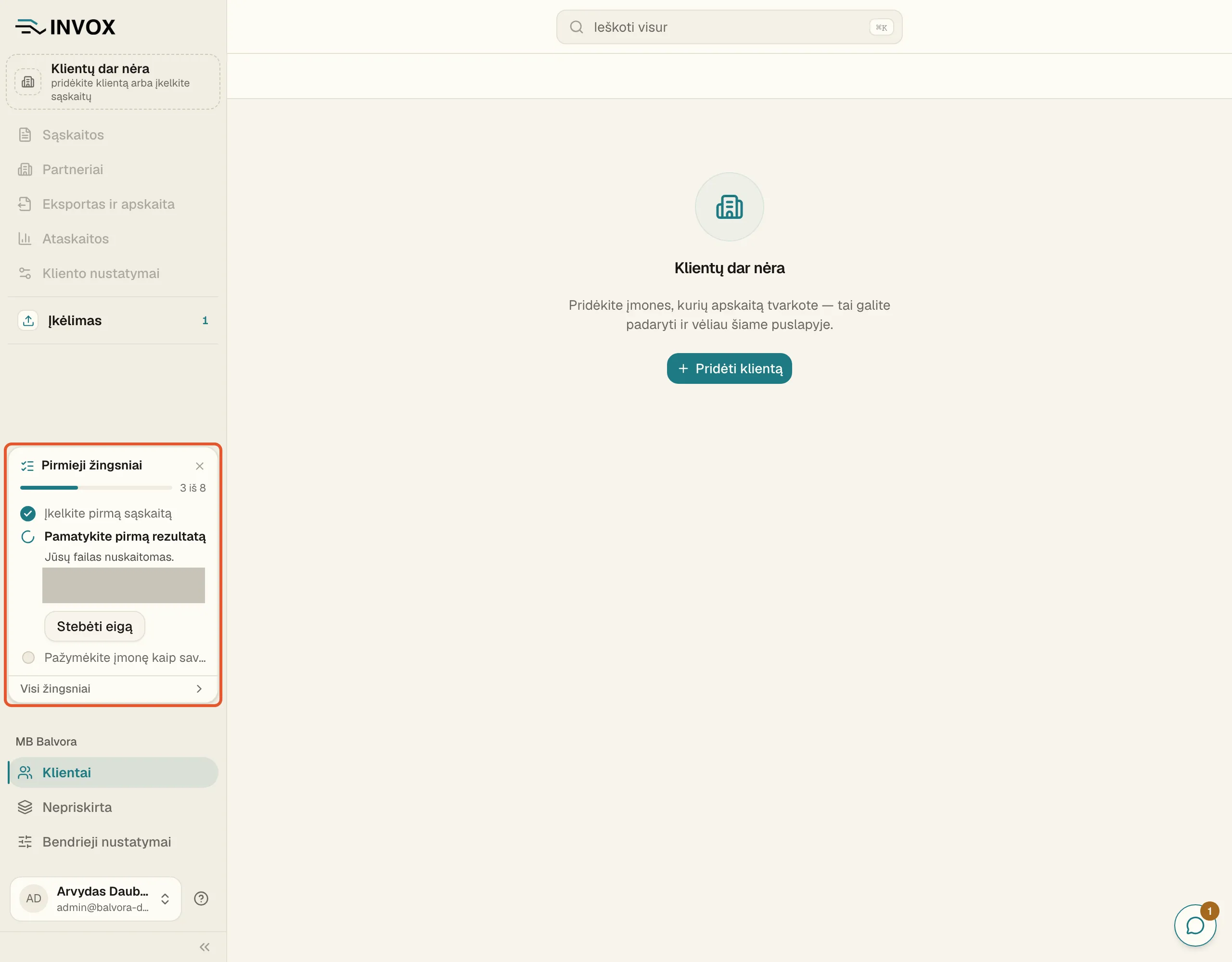
Task: Click the building icon in client selector
Action: pyautogui.click(x=27, y=82)
